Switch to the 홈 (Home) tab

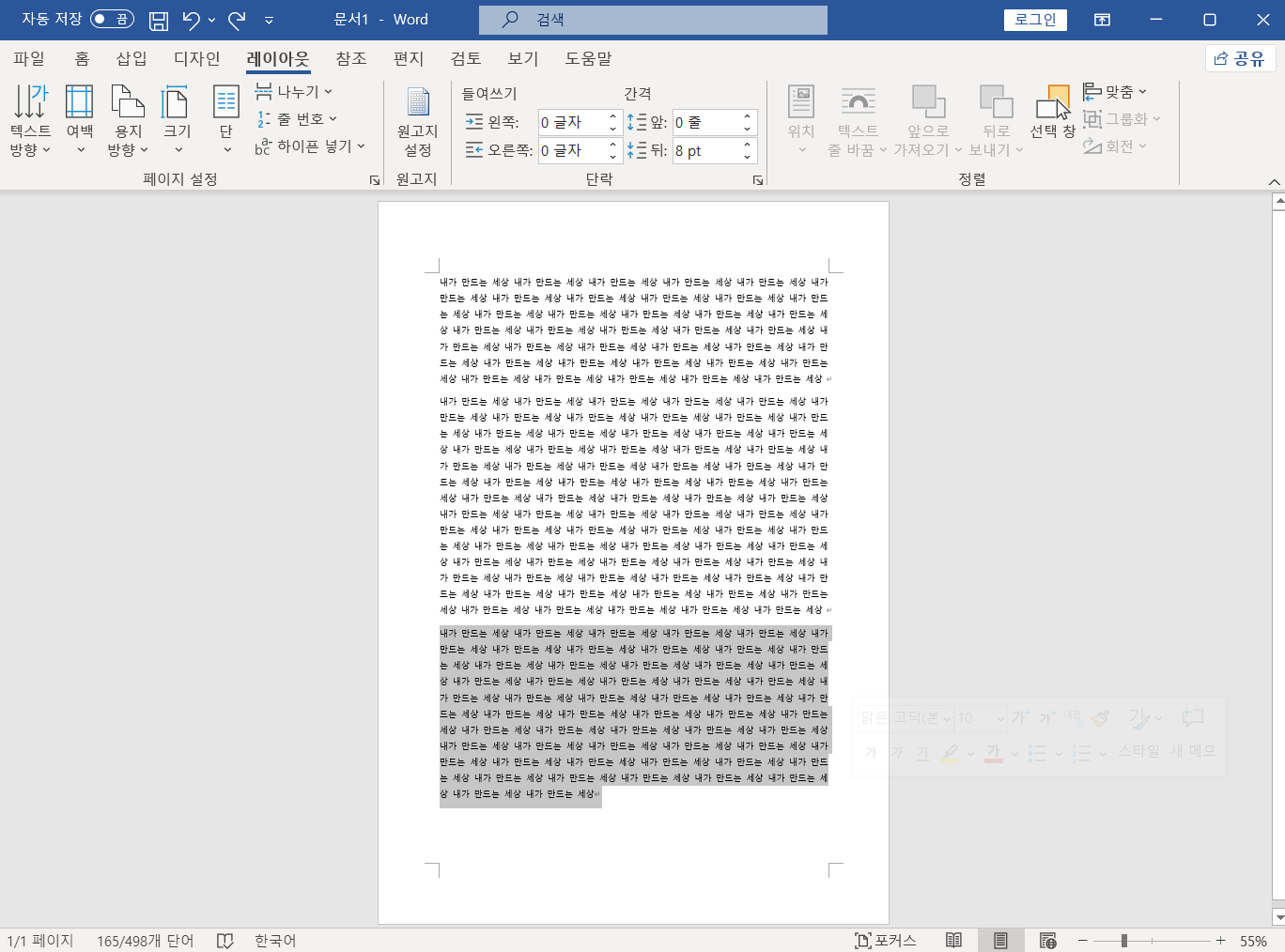click(82, 58)
